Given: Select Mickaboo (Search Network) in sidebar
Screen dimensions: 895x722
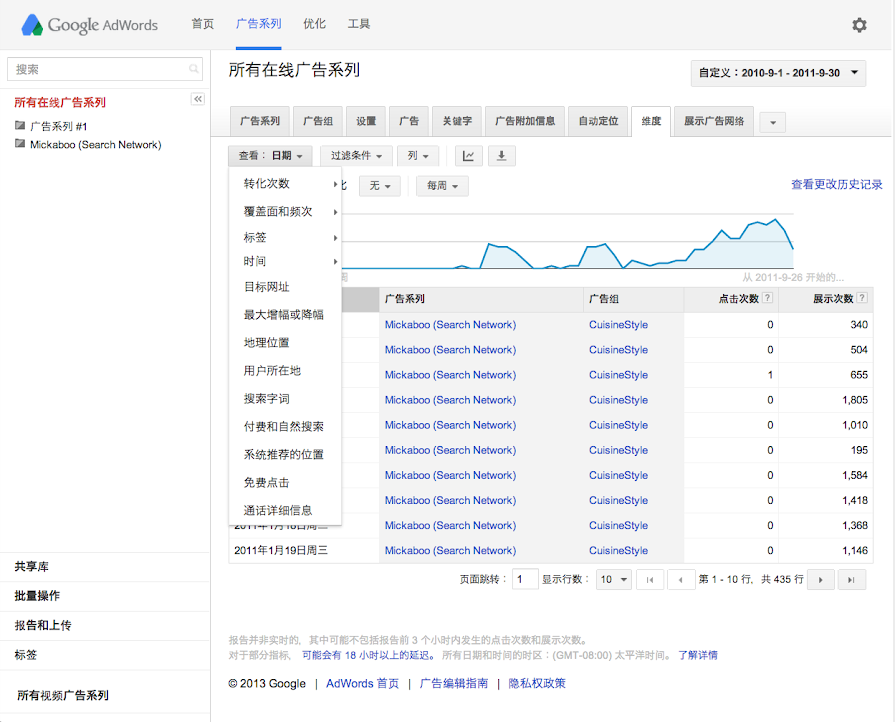Looking at the screenshot, I should [95, 144].
